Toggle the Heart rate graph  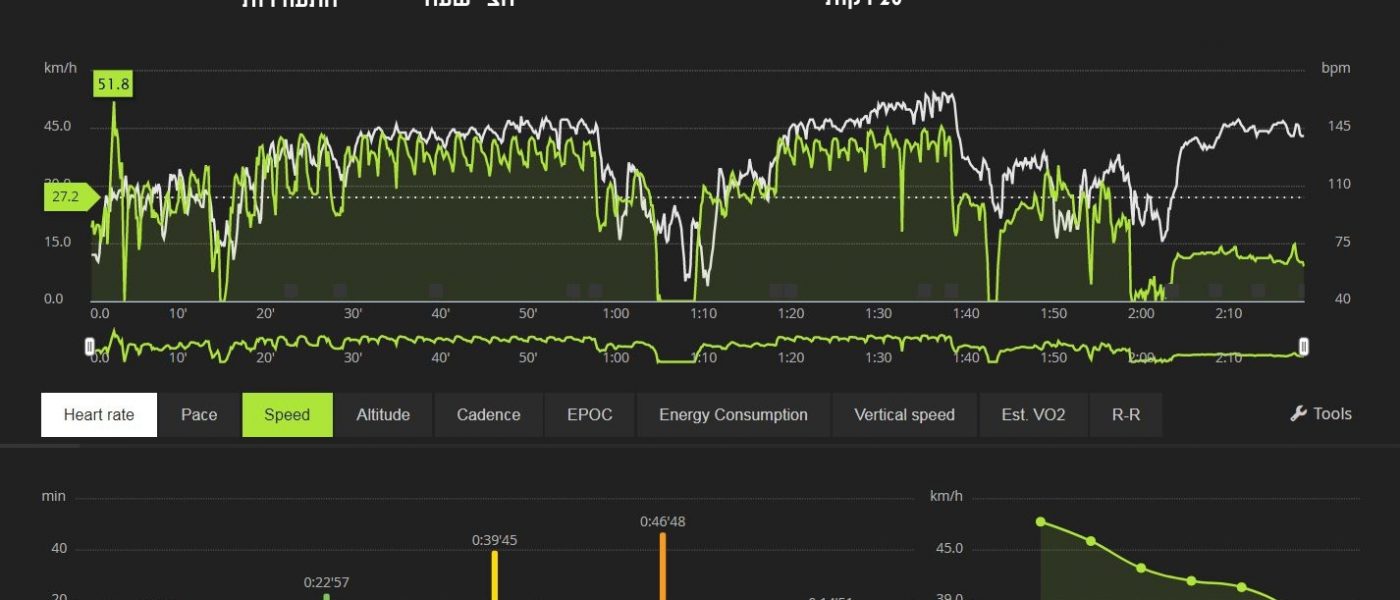99,415
